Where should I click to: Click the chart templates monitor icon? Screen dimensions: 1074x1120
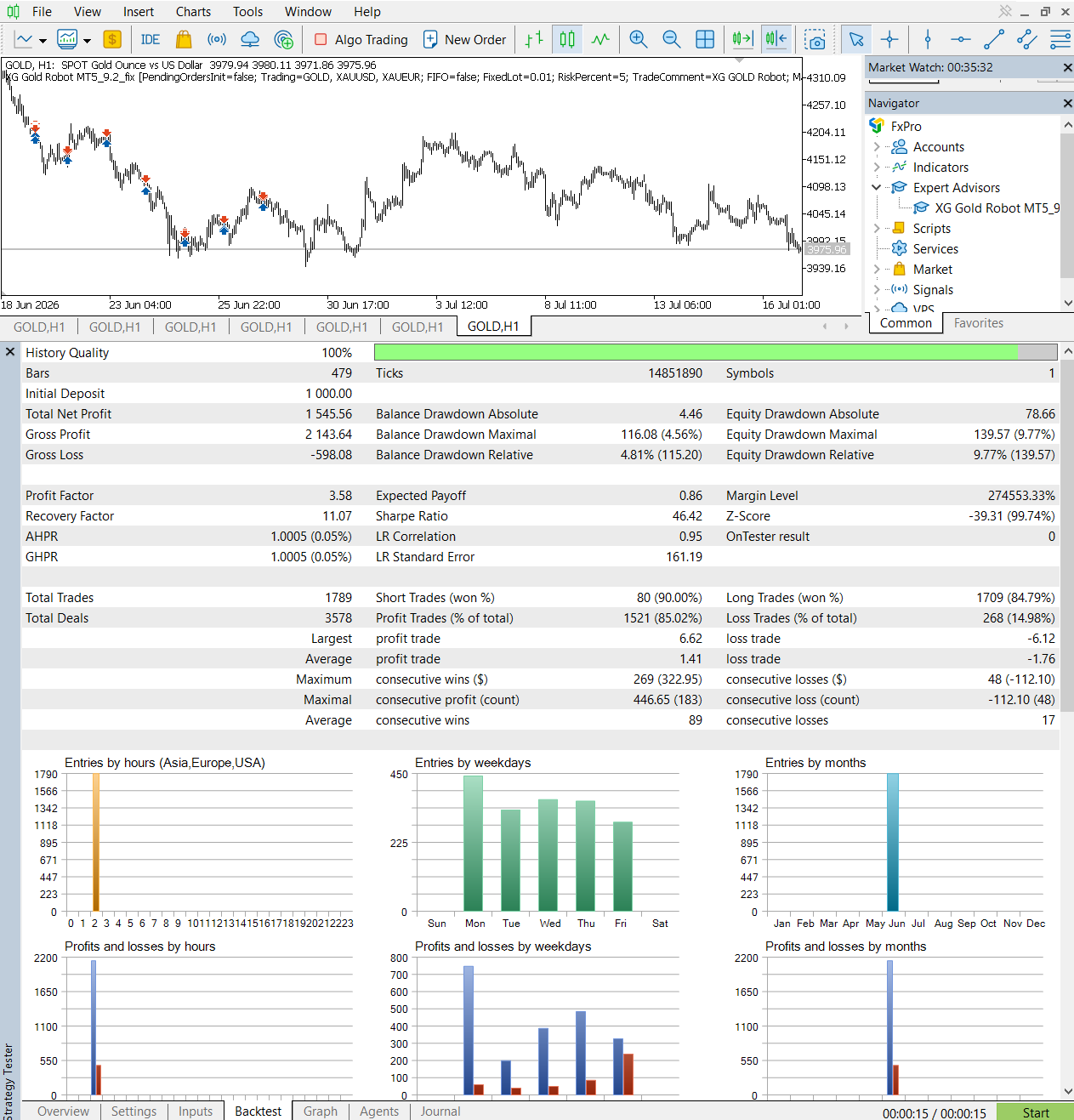[x=67, y=39]
